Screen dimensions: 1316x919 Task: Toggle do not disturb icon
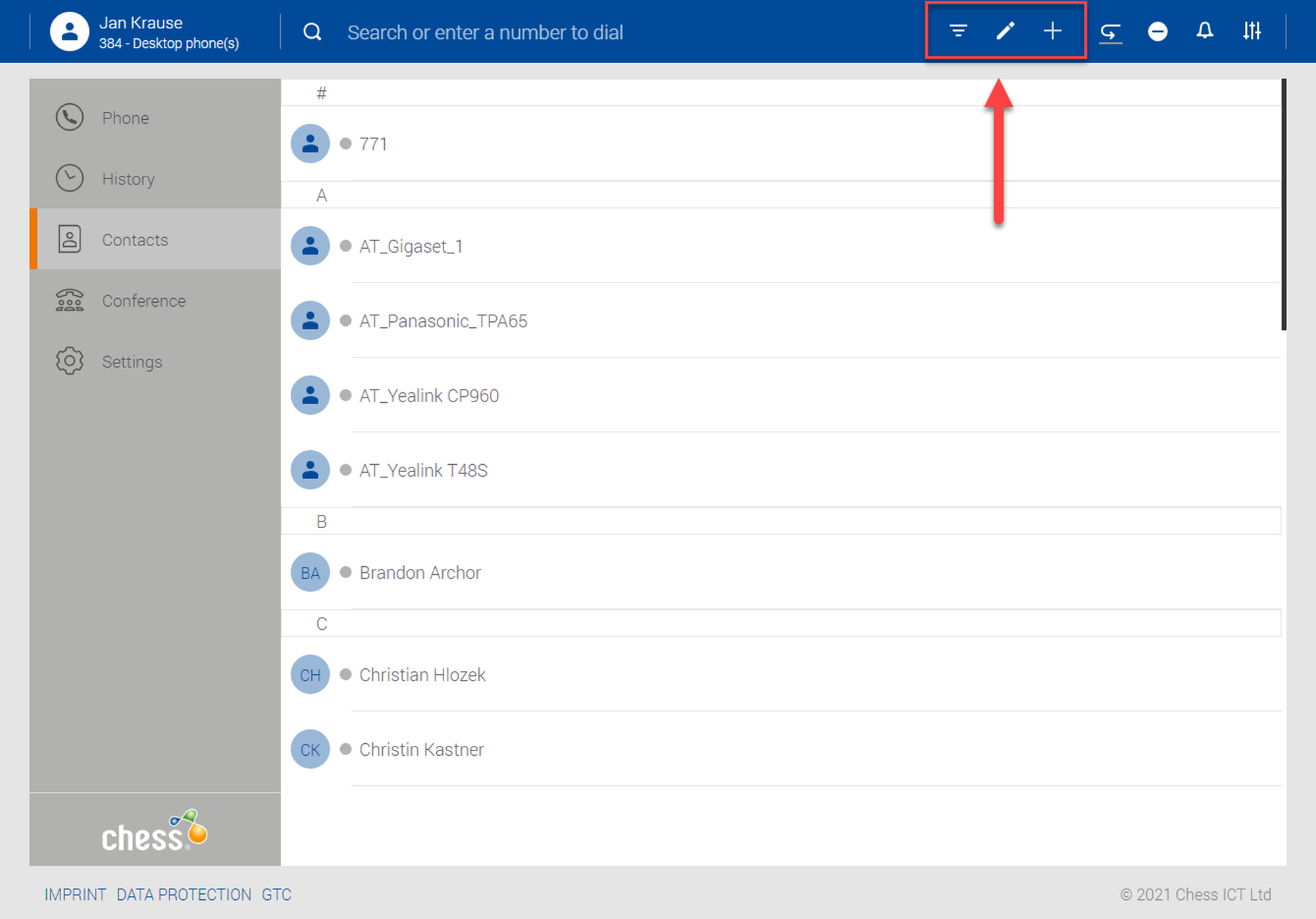[x=1157, y=31]
